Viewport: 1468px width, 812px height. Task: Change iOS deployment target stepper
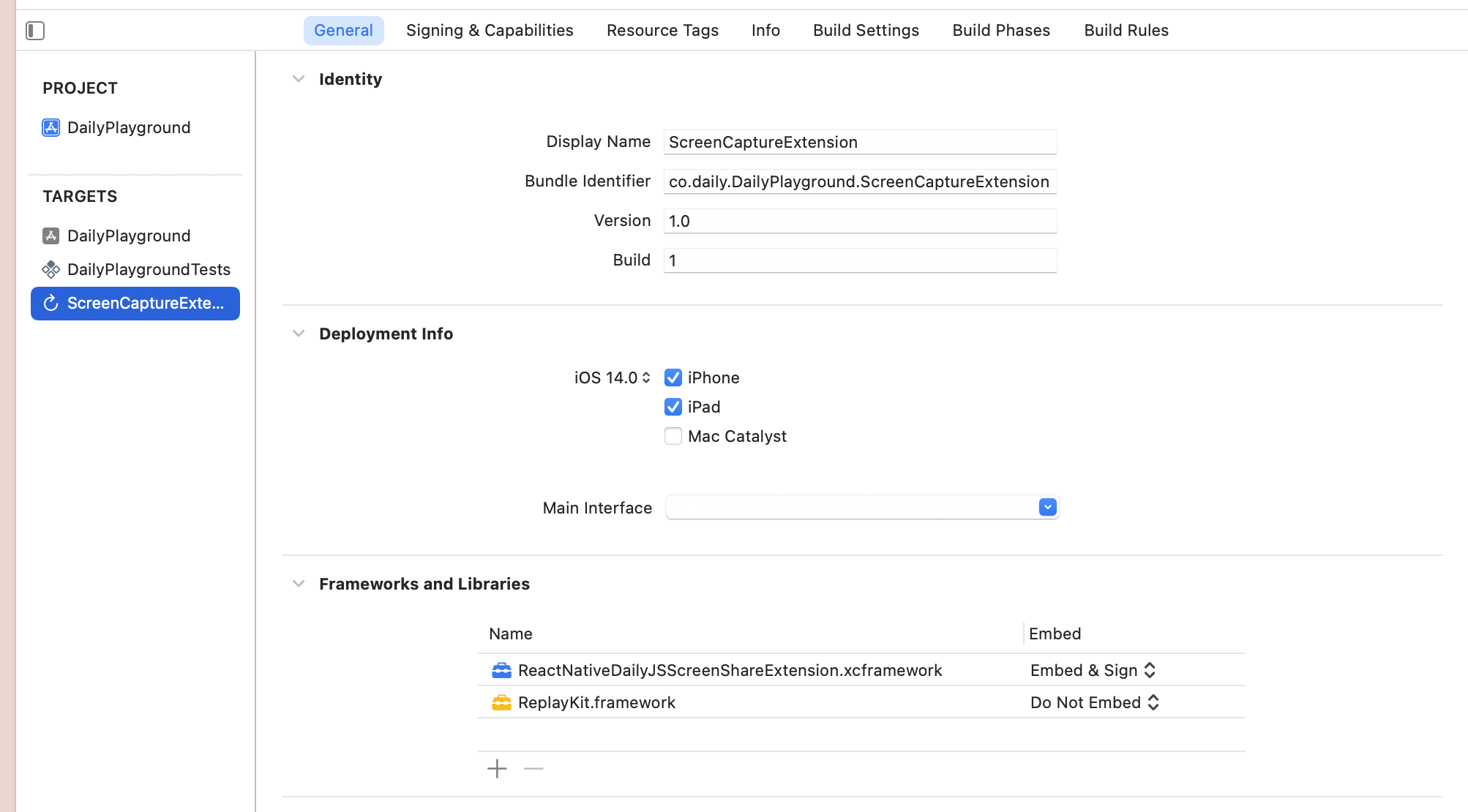point(649,378)
